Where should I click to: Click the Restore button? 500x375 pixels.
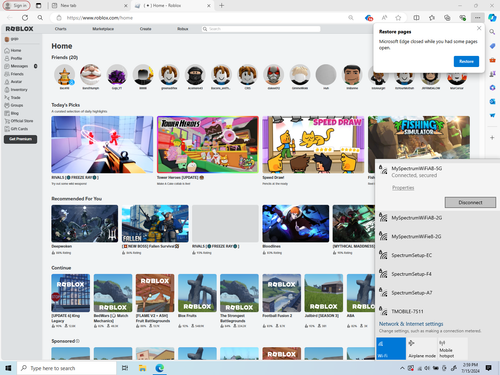click(466, 61)
